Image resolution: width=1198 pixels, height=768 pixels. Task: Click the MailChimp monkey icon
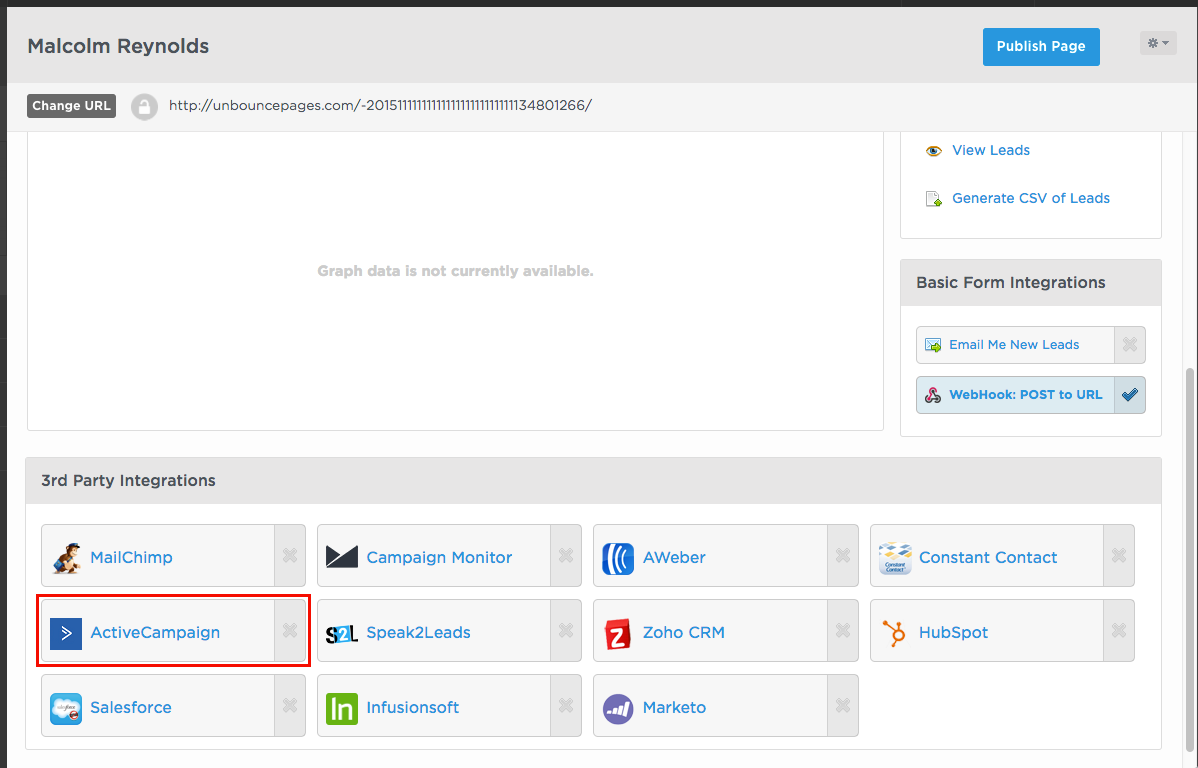tap(66, 557)
